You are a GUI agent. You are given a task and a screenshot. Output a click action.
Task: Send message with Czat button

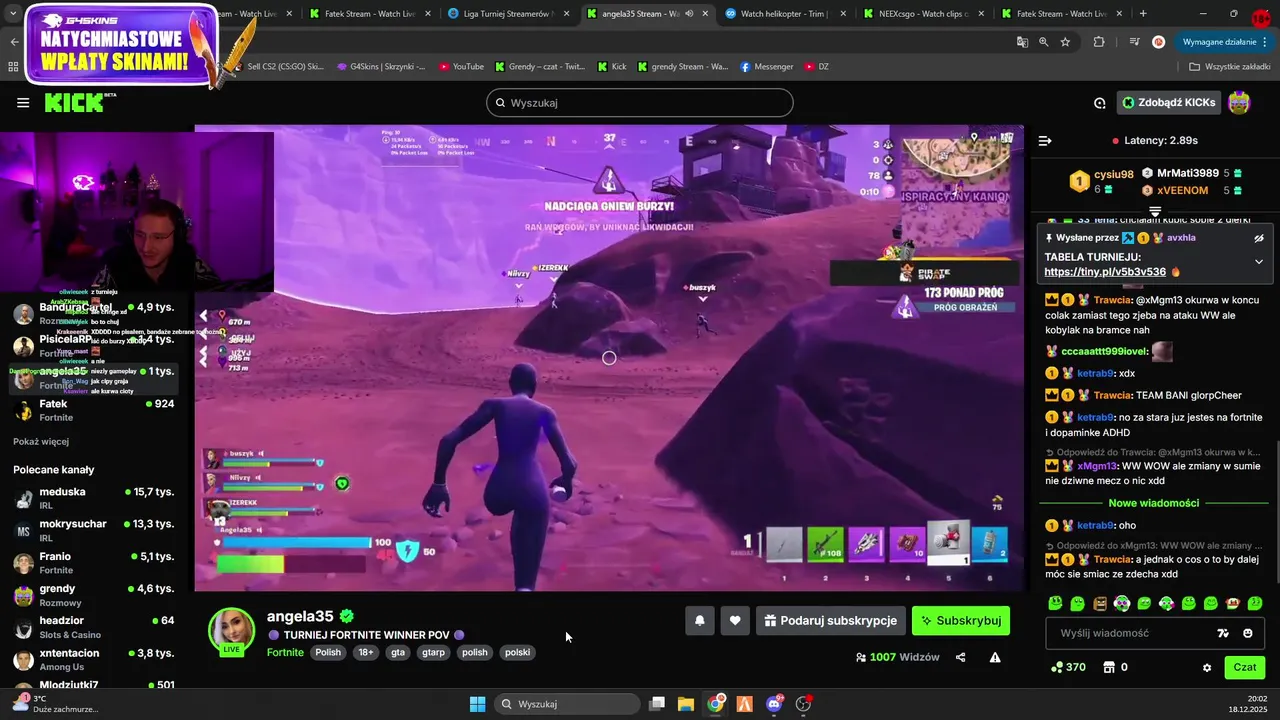point(1245,667)
